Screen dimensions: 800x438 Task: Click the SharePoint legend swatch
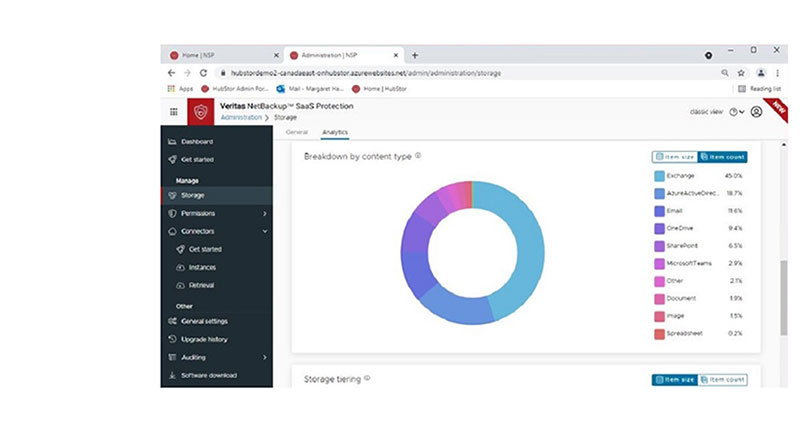[659, 246]
